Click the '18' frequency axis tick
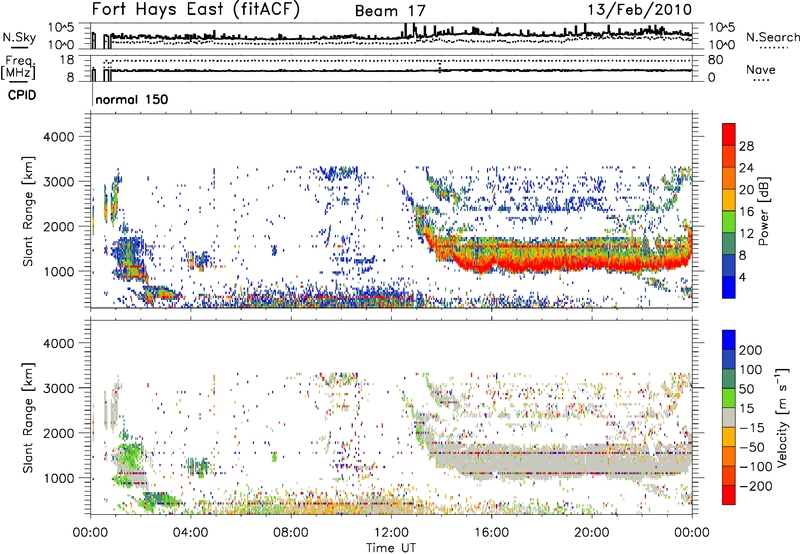Screen dimensions: 800x554 pyautogui.click(x=67, y=60)
